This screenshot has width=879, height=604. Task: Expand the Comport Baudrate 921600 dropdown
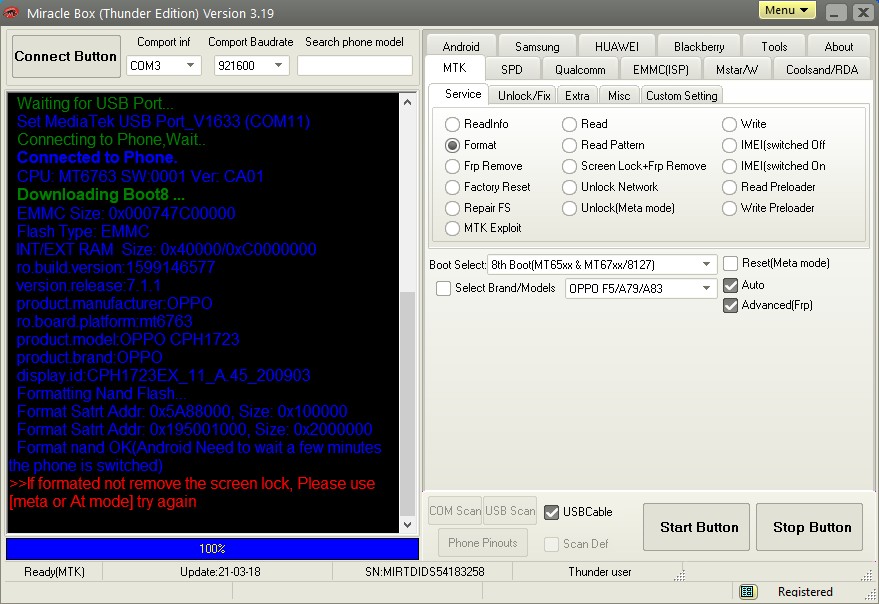[x=278, y=66]
